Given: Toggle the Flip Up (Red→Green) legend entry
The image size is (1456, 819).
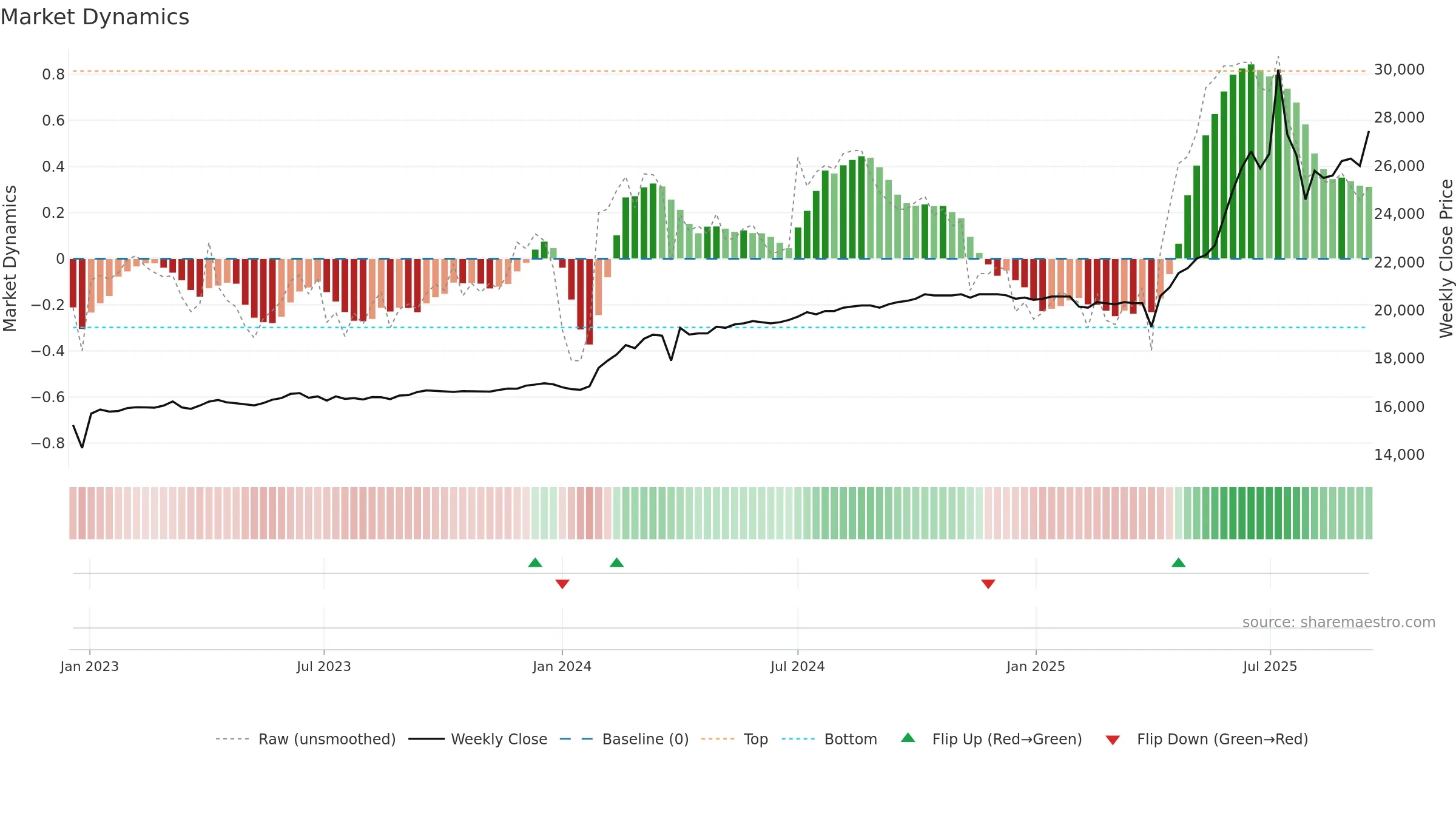Looking at the screenshot, I should click(991, 739).
